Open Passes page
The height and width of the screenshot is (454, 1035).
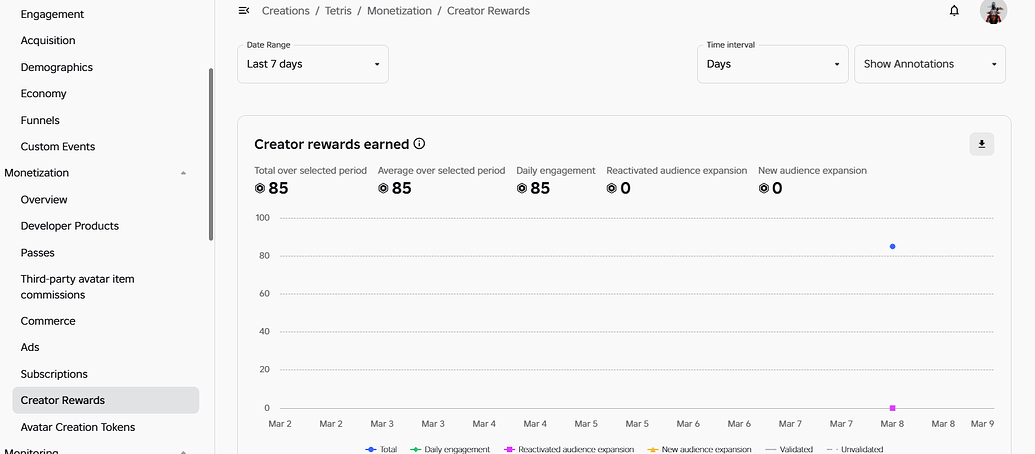click(37, 253)
